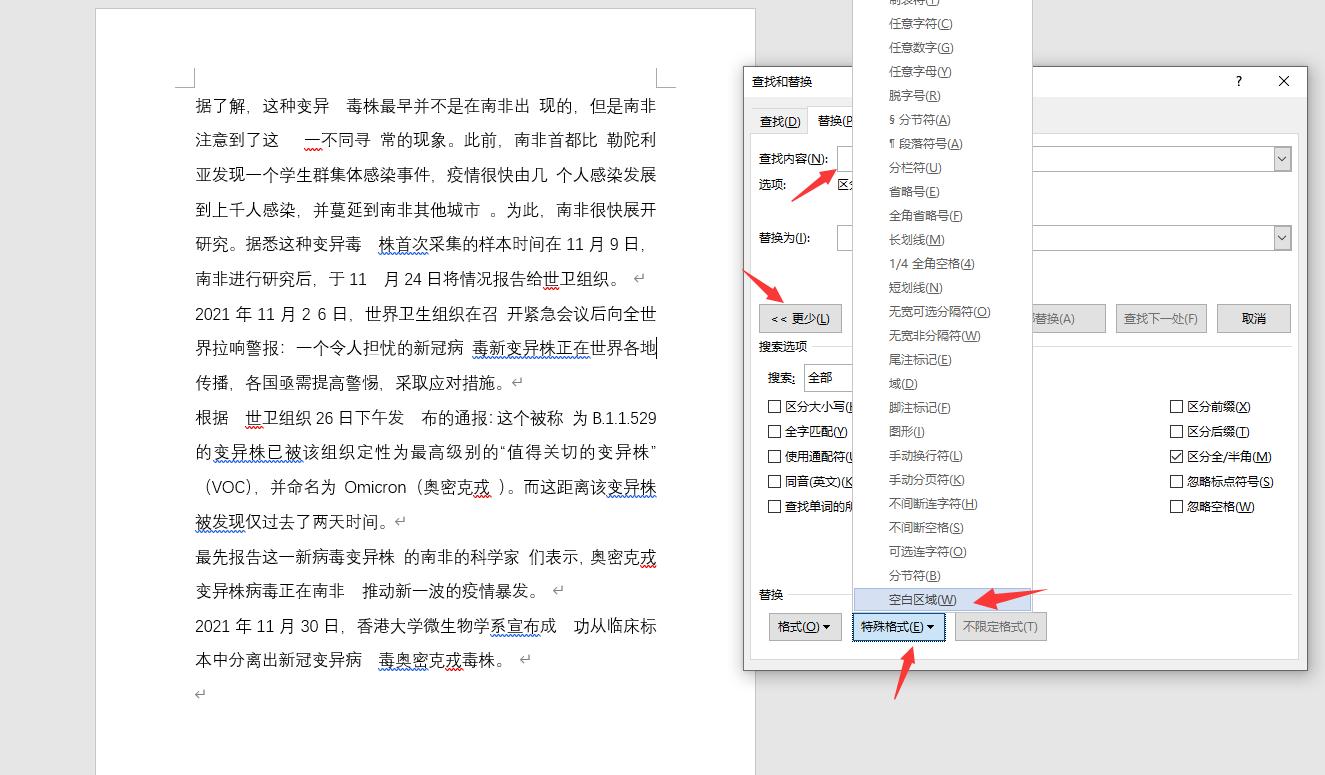The width and height of the screenshot is (1325, 775).
Task: Open the 格式(O) dropdown
Action: click(804, 626)
